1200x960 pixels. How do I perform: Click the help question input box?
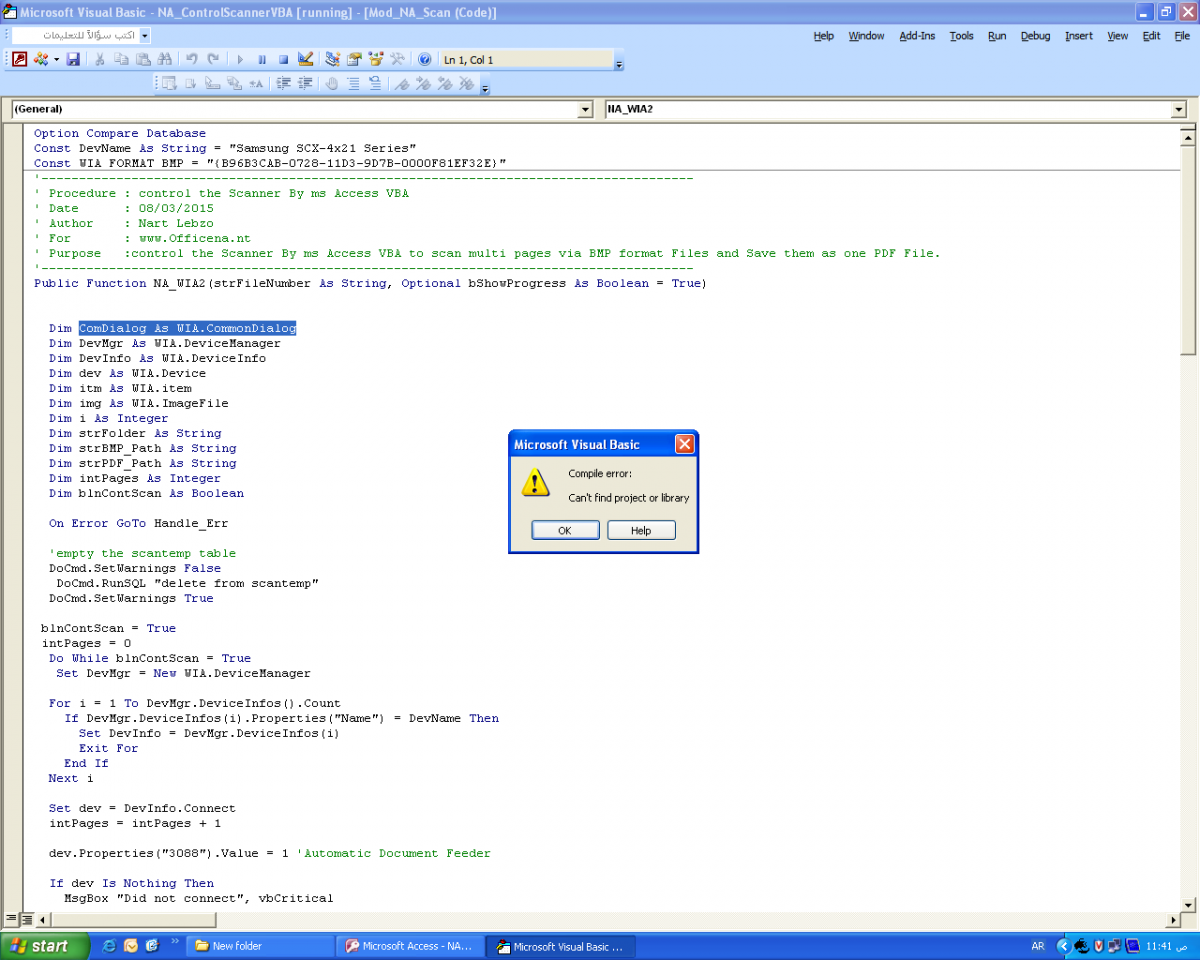click(x=75, y=35)
